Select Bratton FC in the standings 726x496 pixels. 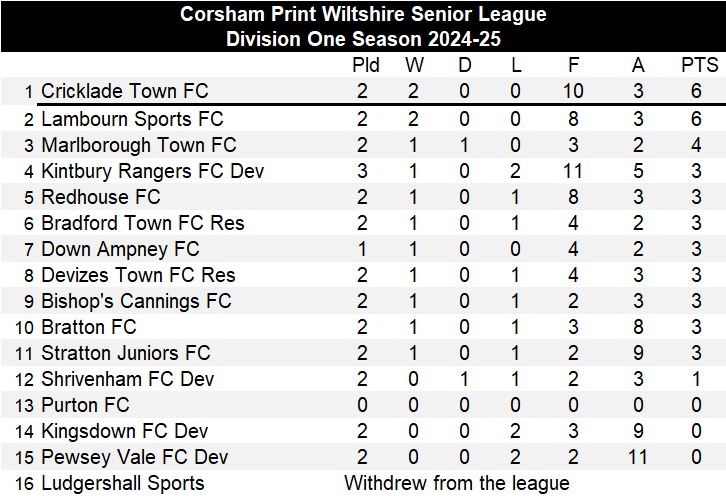[x=89, y=328]
